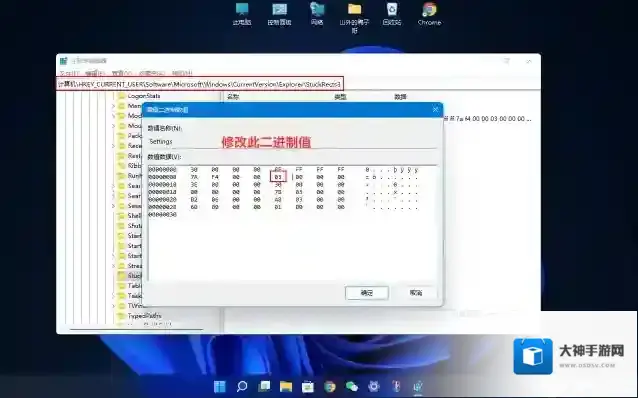Expand the Man… key in the tree
Image resolution: width=638 pixels, height=398 pixels.
114,106
